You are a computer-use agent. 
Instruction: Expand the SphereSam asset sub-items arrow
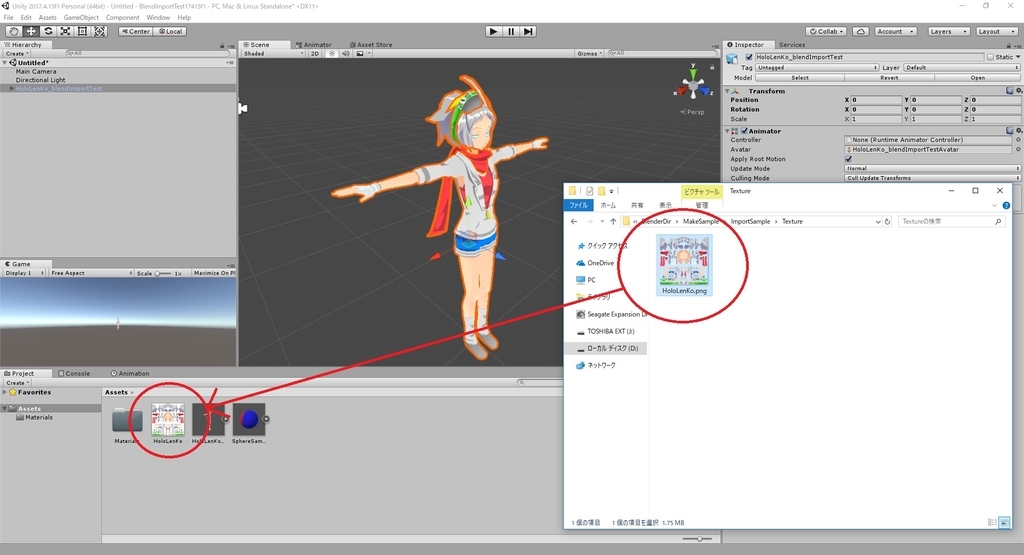coord(266,419)
